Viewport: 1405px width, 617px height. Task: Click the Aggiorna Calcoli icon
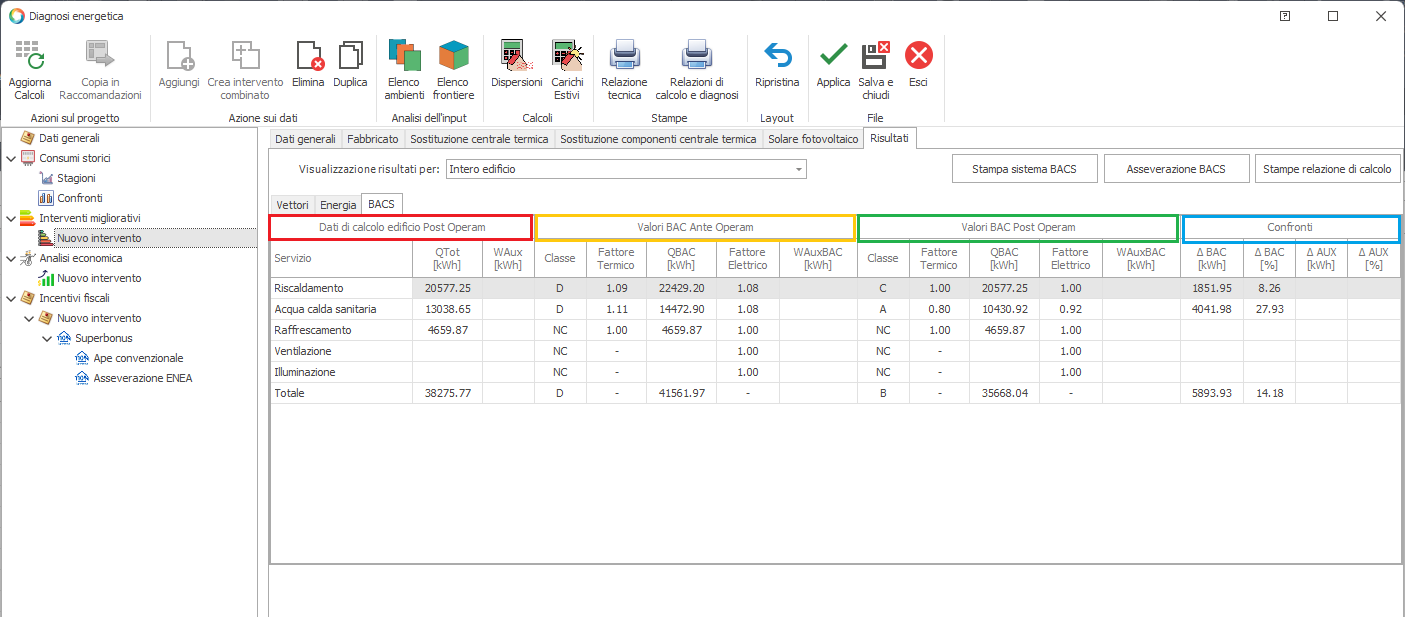click(29, 57)
